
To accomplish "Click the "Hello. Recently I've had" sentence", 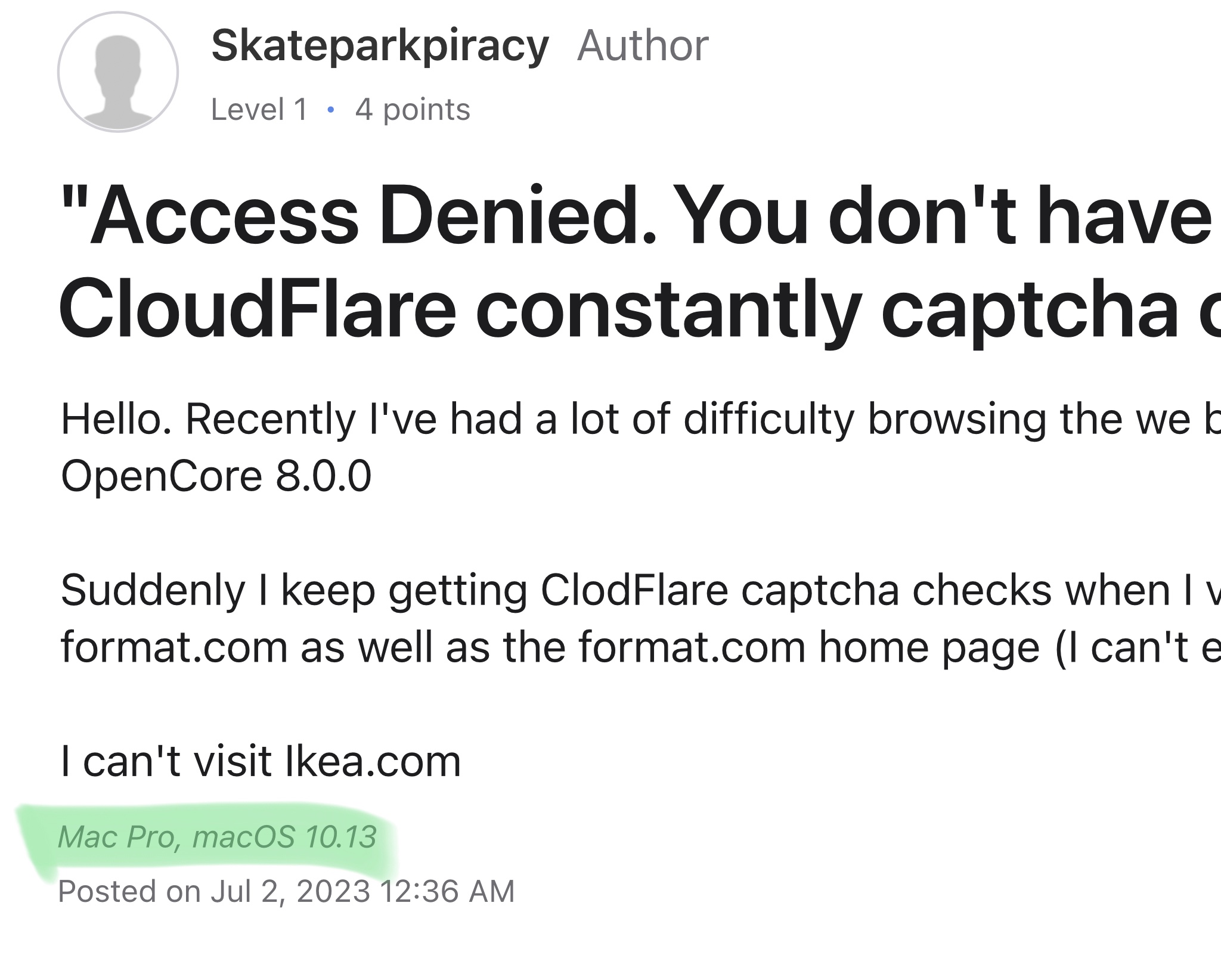I will (292, 419).
